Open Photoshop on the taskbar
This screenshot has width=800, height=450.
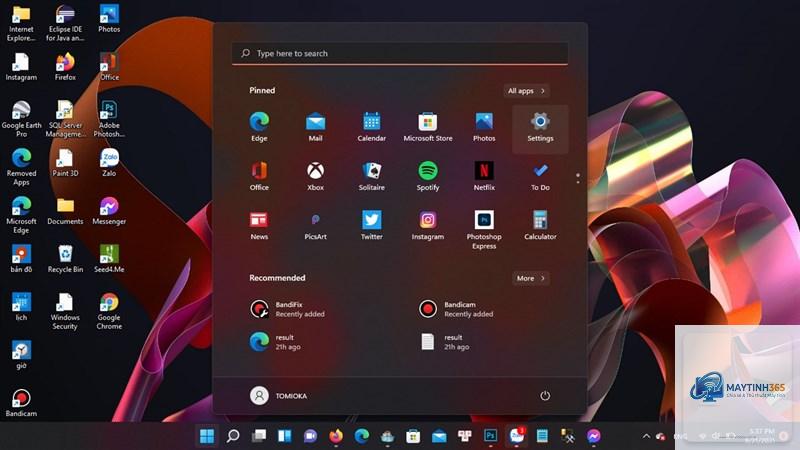pyautogui.click(x=490, y=436)
